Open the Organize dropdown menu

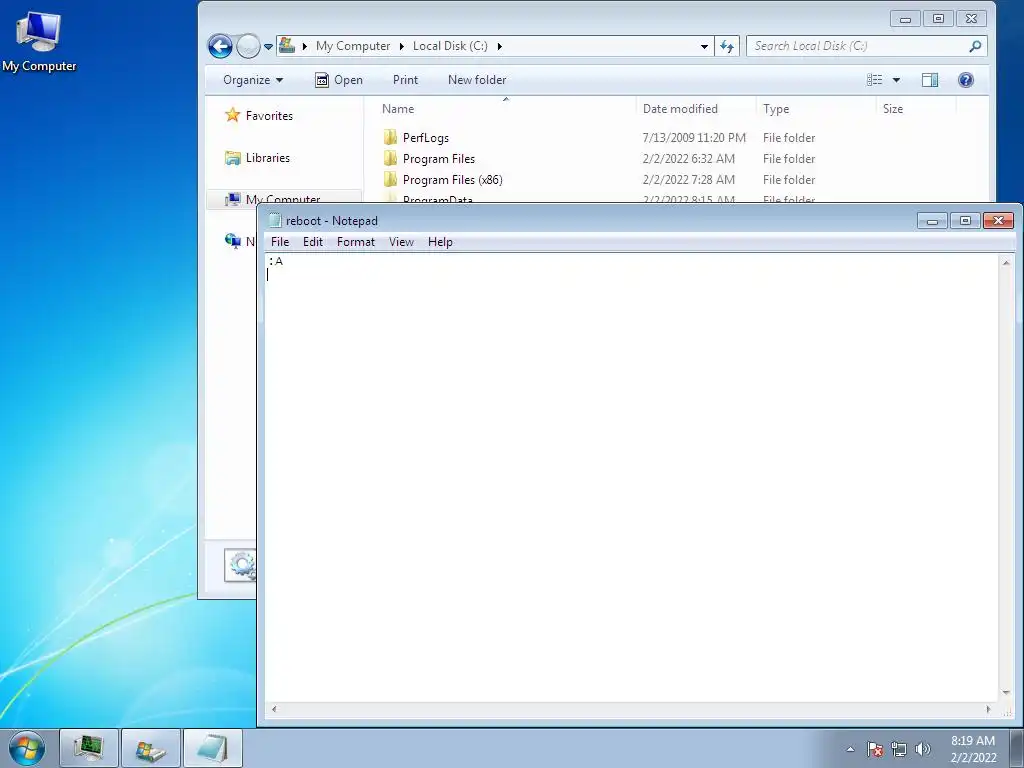(x=253, y=80)
